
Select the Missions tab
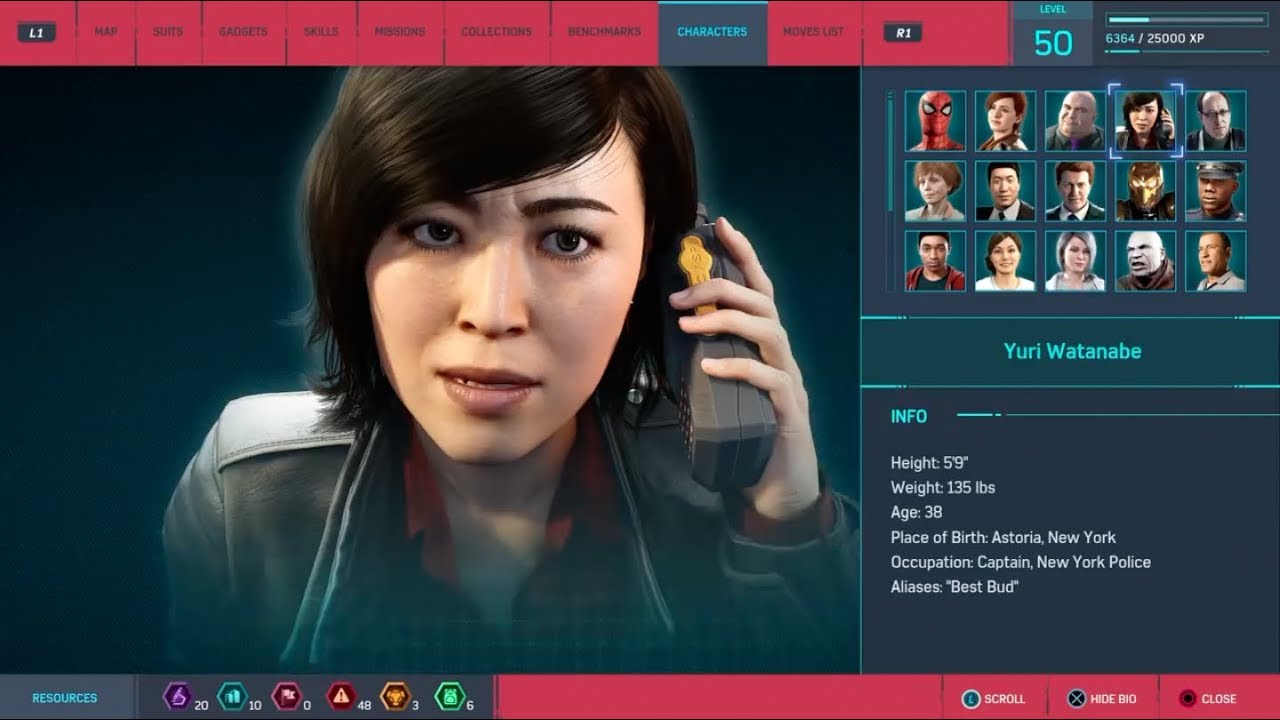[400, 32]
